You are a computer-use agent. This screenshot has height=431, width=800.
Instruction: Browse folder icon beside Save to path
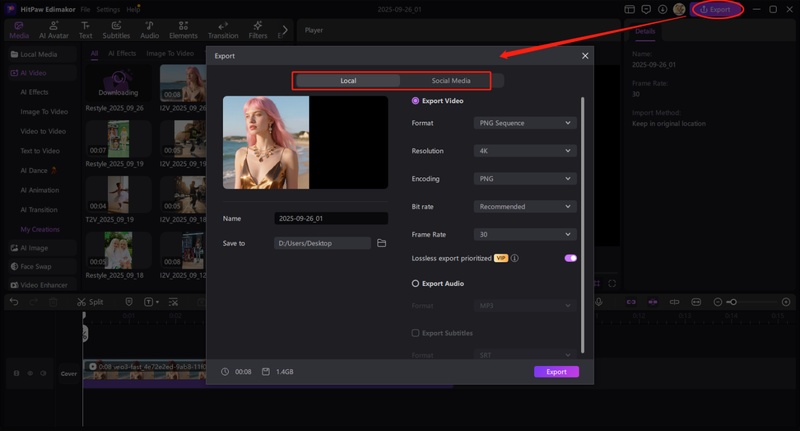(x=381, y=243)
